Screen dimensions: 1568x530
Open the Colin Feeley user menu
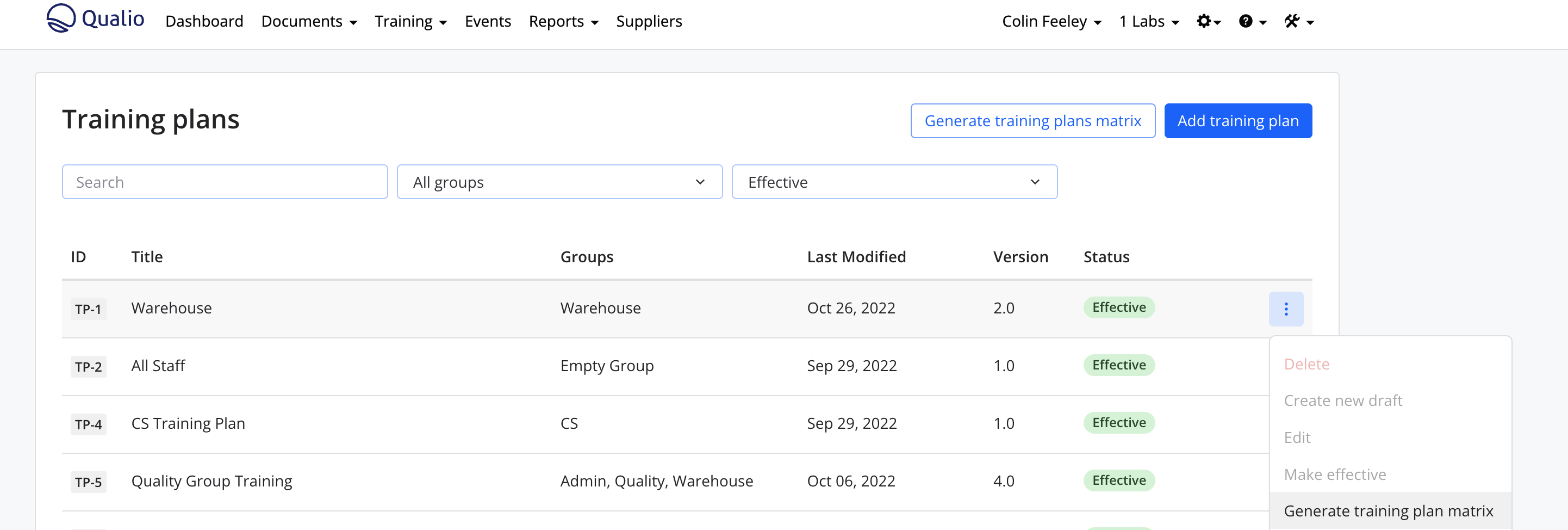coord(1051,21)
